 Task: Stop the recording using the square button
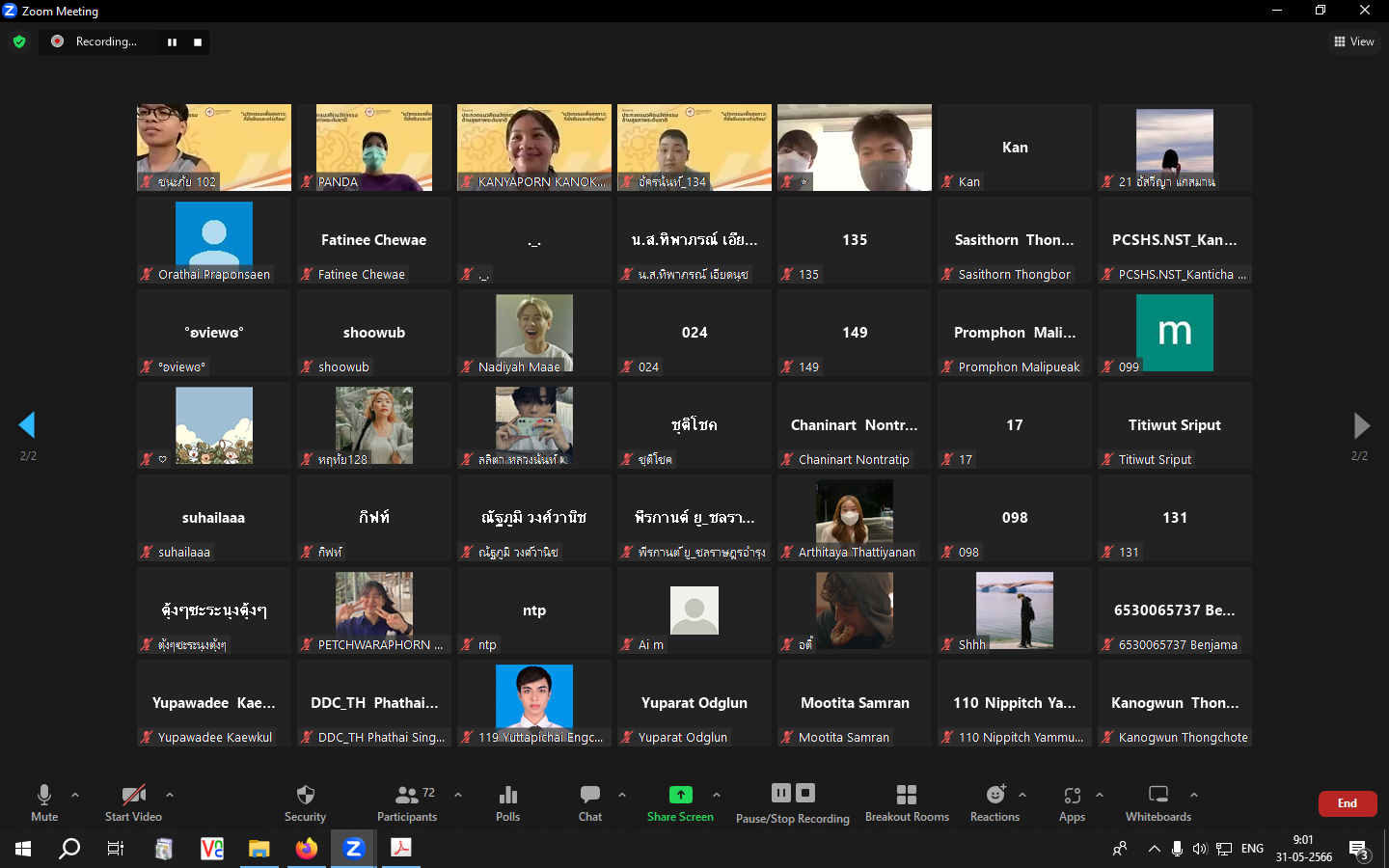(198, 41)
